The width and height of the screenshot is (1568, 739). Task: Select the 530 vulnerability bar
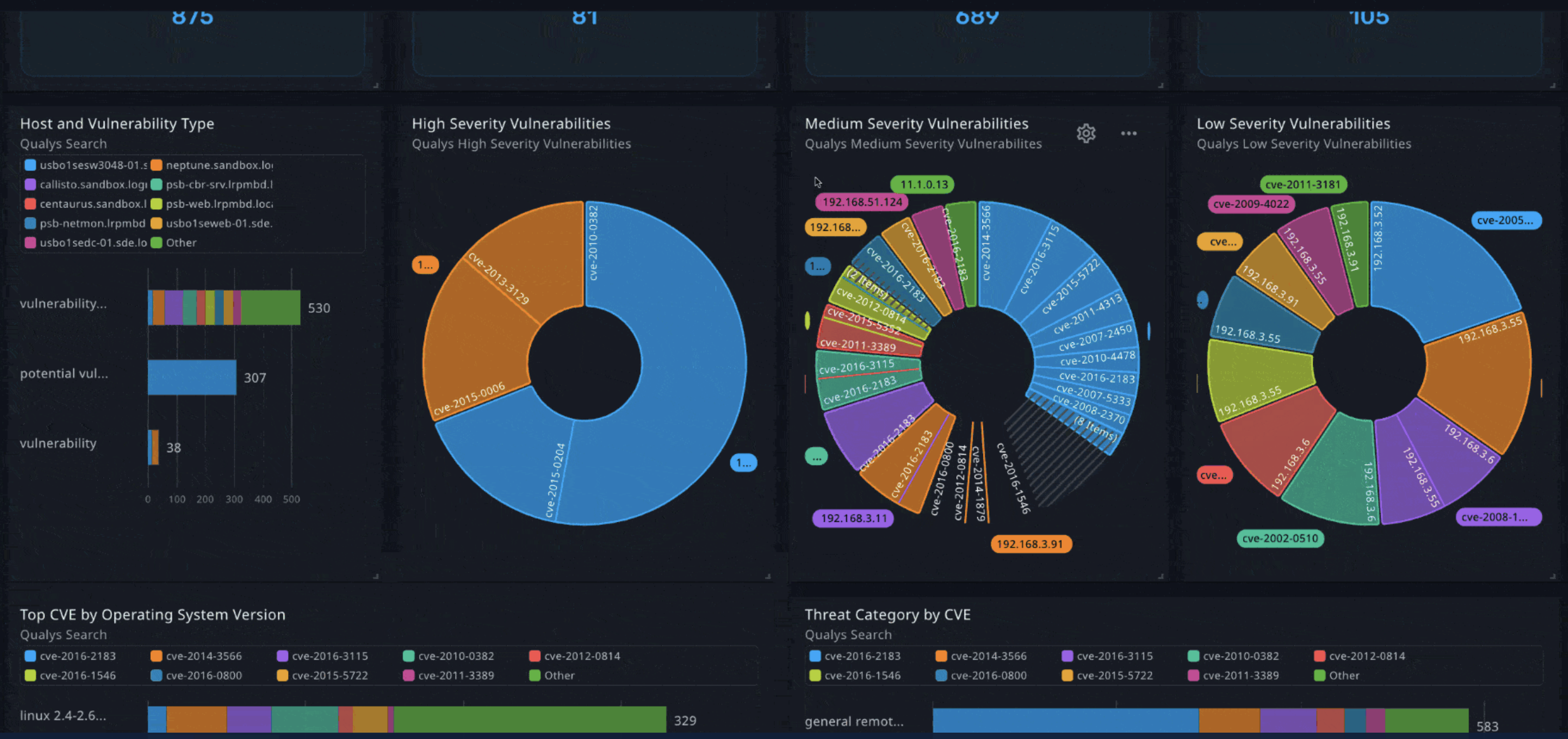coord(224,307)
